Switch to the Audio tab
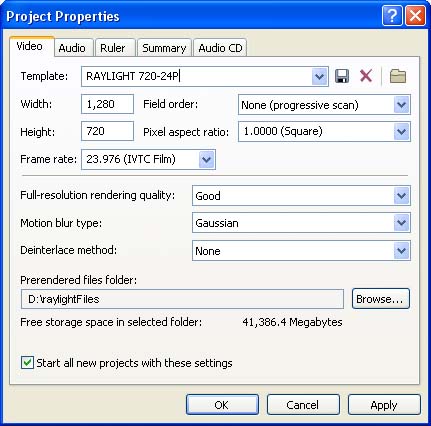The height and width of the screenshot is (426, 431). [72, 48]
